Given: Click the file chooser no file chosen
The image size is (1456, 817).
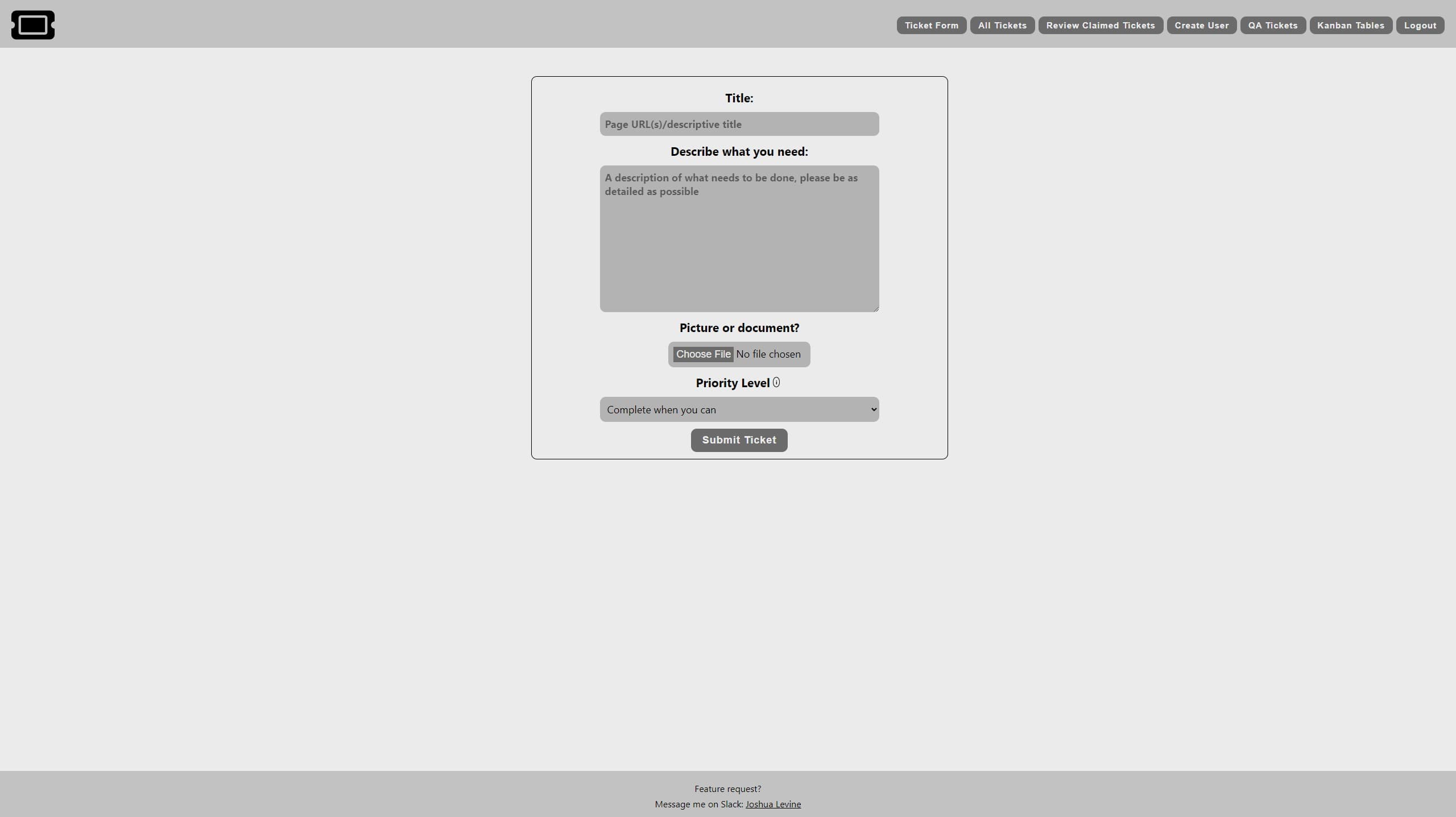Looking at the screenshot, I should (x=739, y=354).
